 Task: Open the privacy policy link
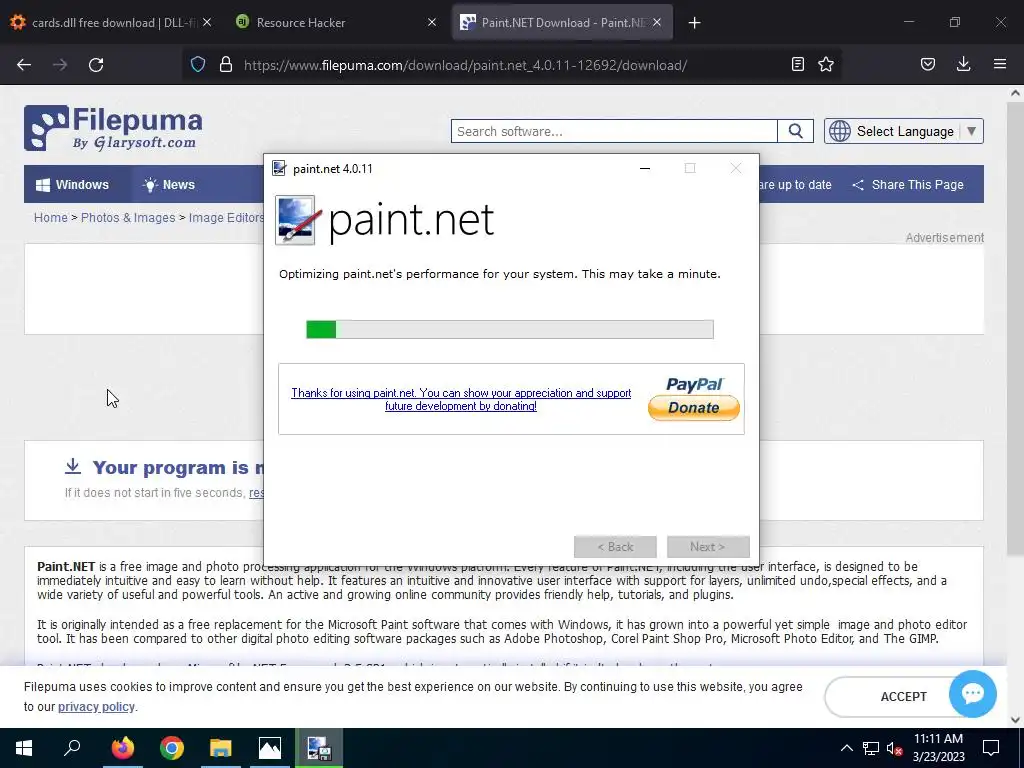click(96, 707)
